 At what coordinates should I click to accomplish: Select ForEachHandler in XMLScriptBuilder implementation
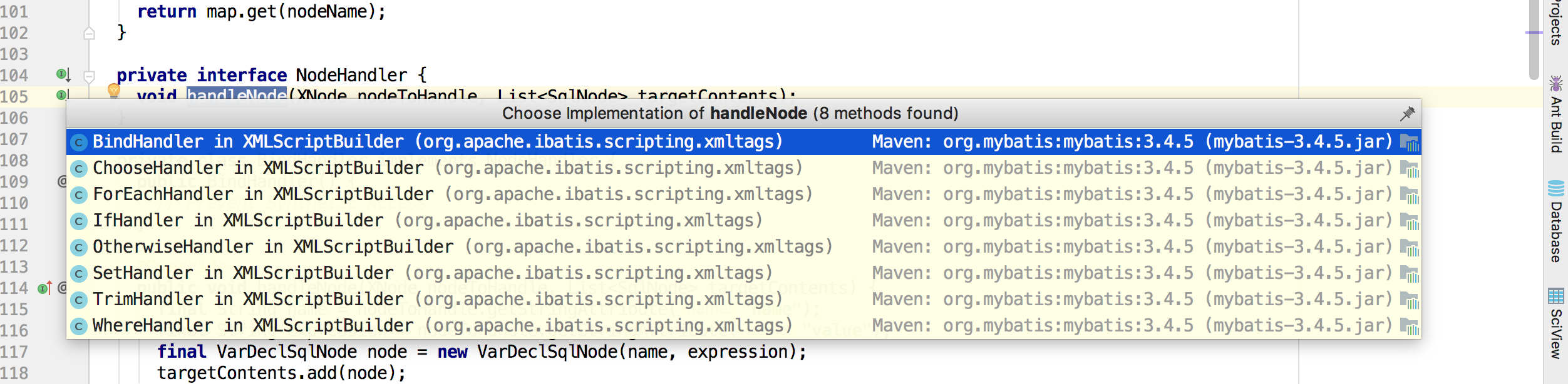(x=743, y=195)
